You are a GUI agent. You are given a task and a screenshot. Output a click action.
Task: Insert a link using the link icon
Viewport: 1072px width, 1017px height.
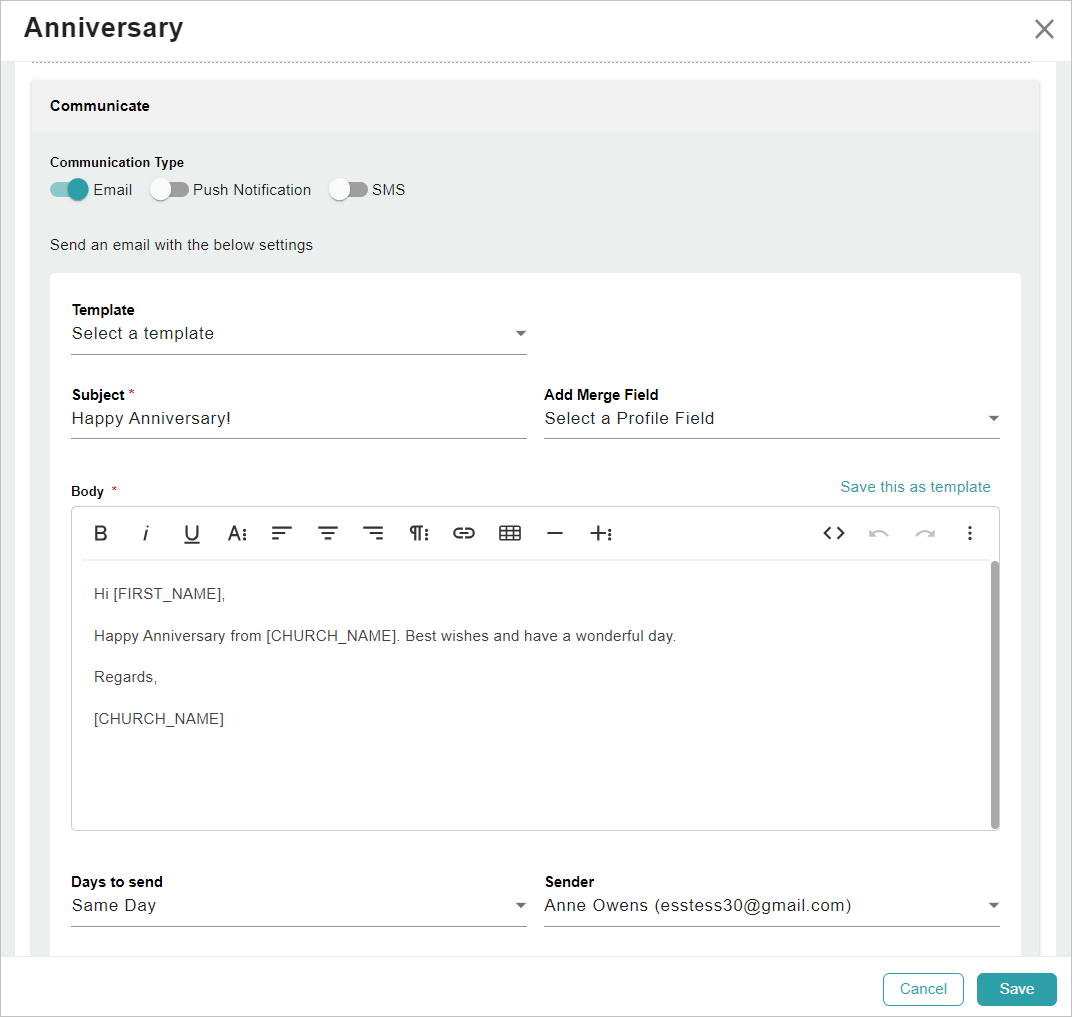point(464,533)
